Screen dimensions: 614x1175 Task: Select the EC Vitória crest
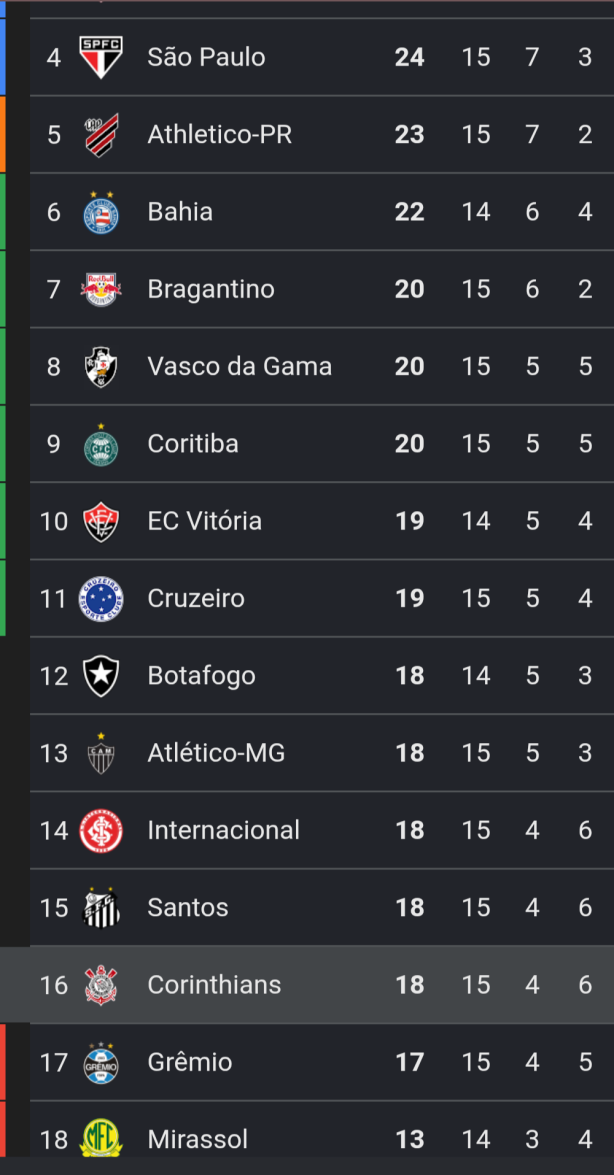[101, 522]
